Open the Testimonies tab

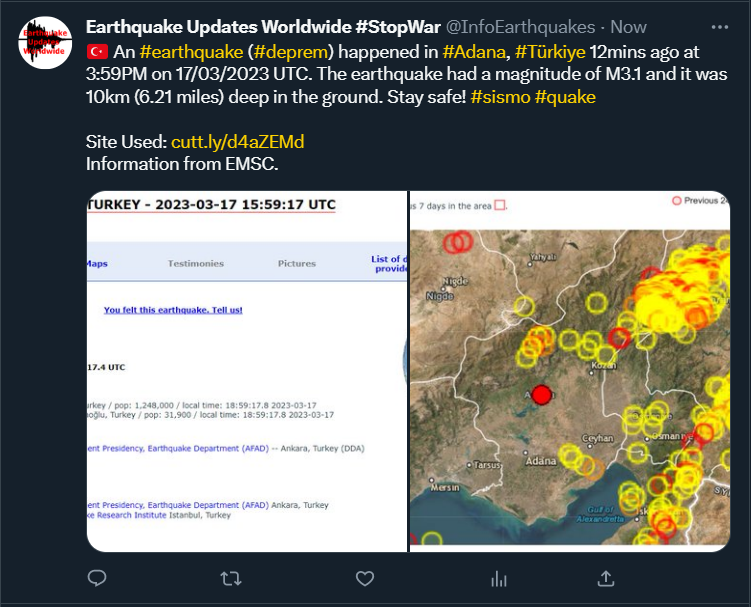(x=196, y=264)
